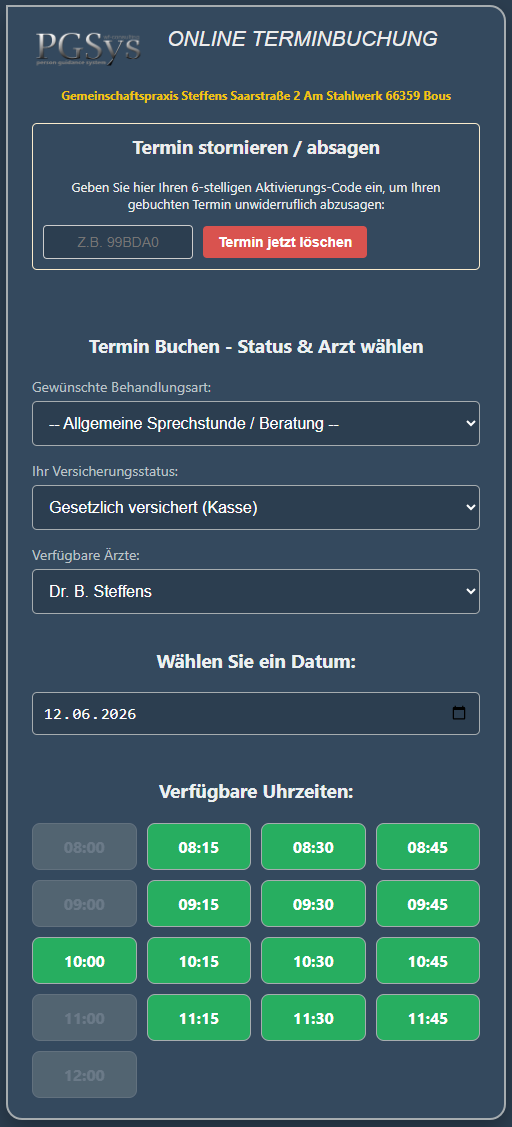Click the ONLINE TERMINBUCHUNG heading
Image resolution: width=512 pixels, height=1127 pixels.
click(x=303, y=39)
